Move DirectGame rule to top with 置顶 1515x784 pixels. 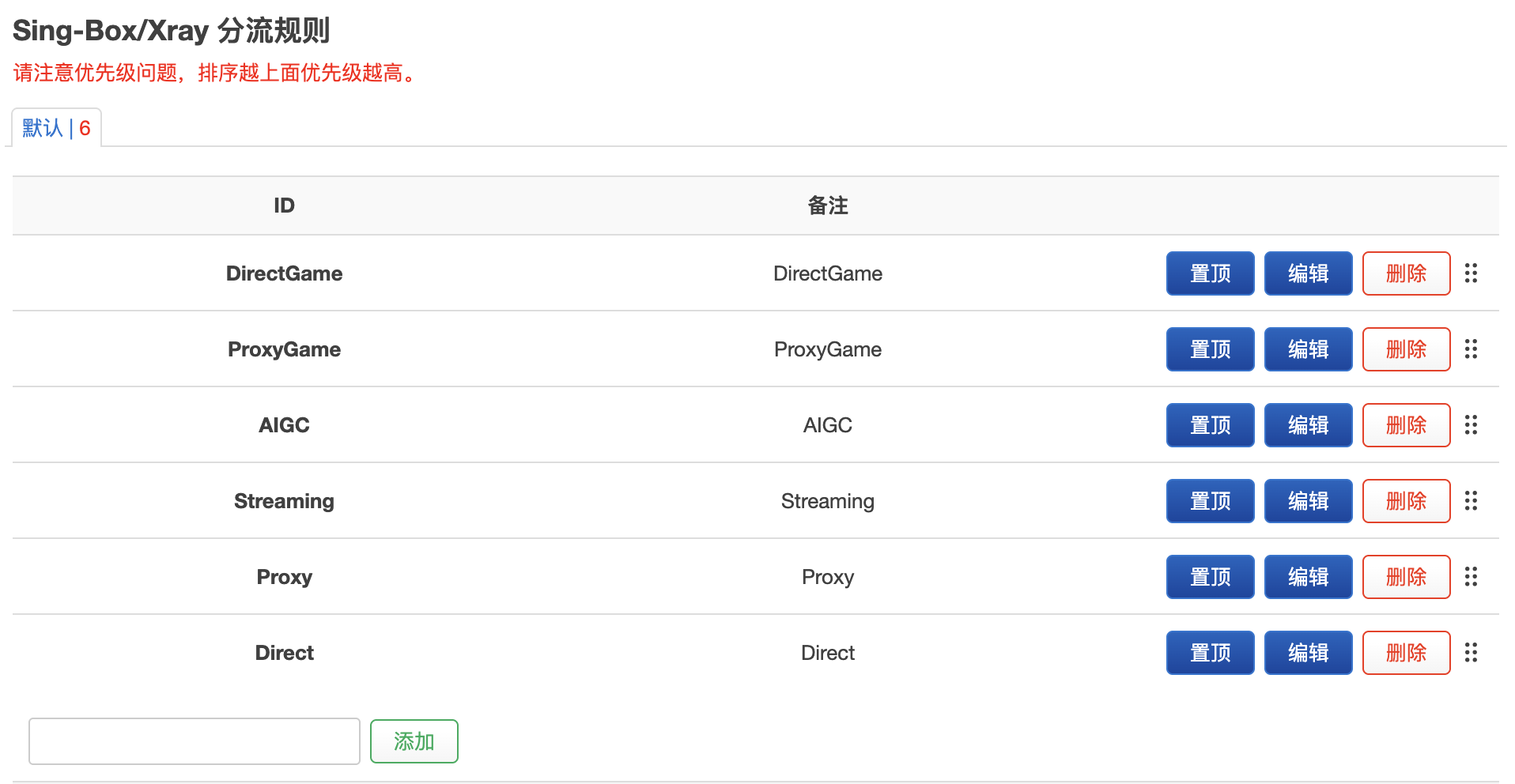pos(1210,273)
